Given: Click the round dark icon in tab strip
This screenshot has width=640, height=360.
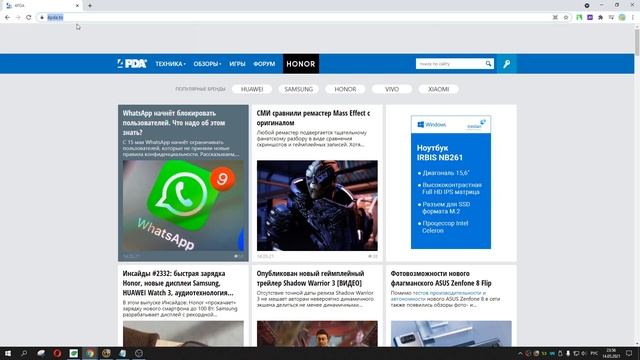Looking at the screenshot, I should pyautogui.click(x=587, y=5).
